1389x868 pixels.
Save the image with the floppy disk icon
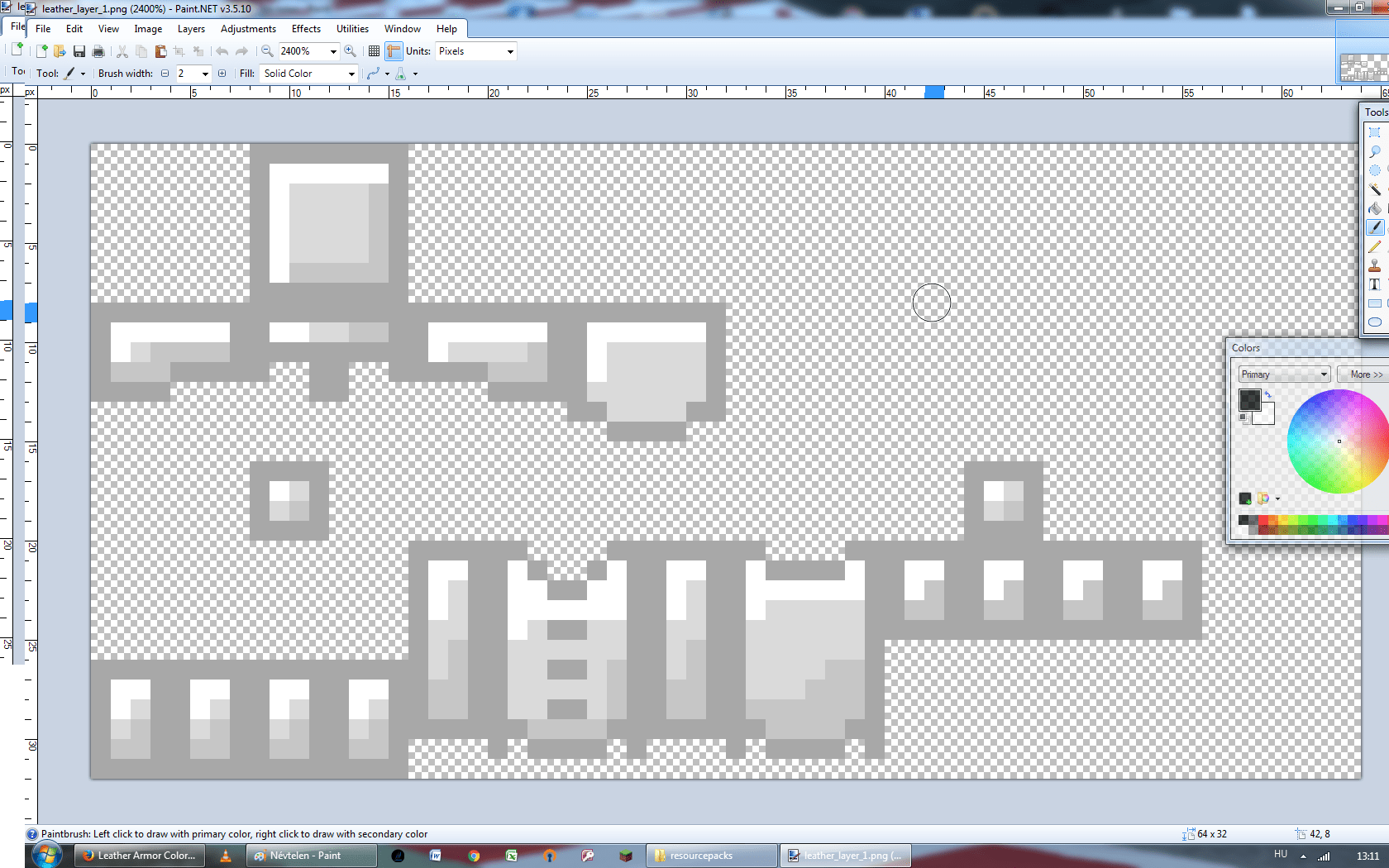click(x=79, y=51)
